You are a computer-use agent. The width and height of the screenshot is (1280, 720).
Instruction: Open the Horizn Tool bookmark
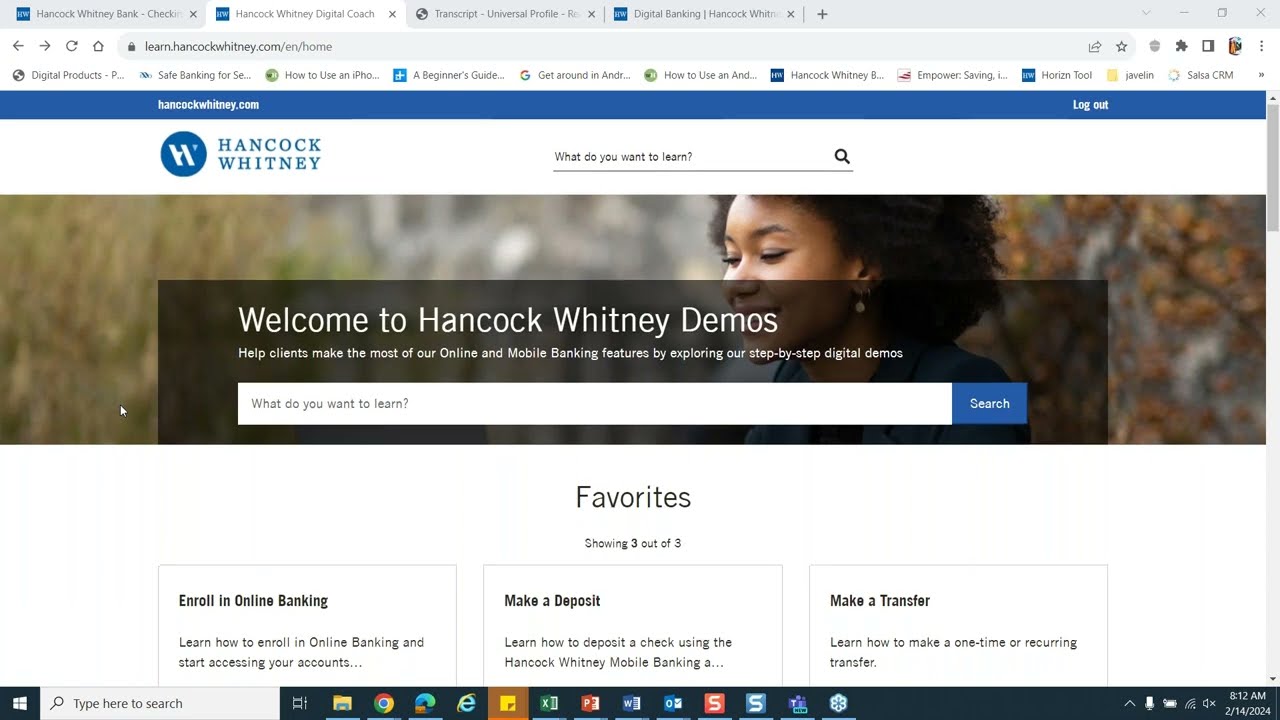click(1057, 75)
